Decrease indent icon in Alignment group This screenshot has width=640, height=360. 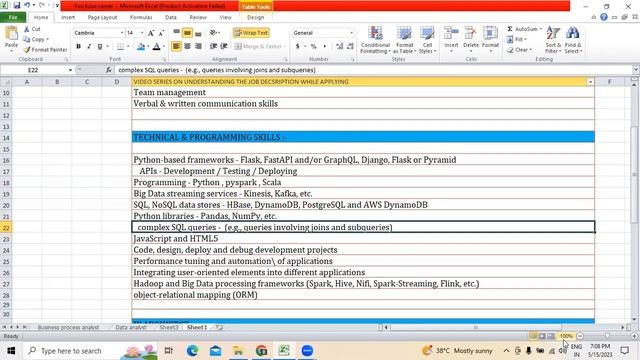[213, 46]
